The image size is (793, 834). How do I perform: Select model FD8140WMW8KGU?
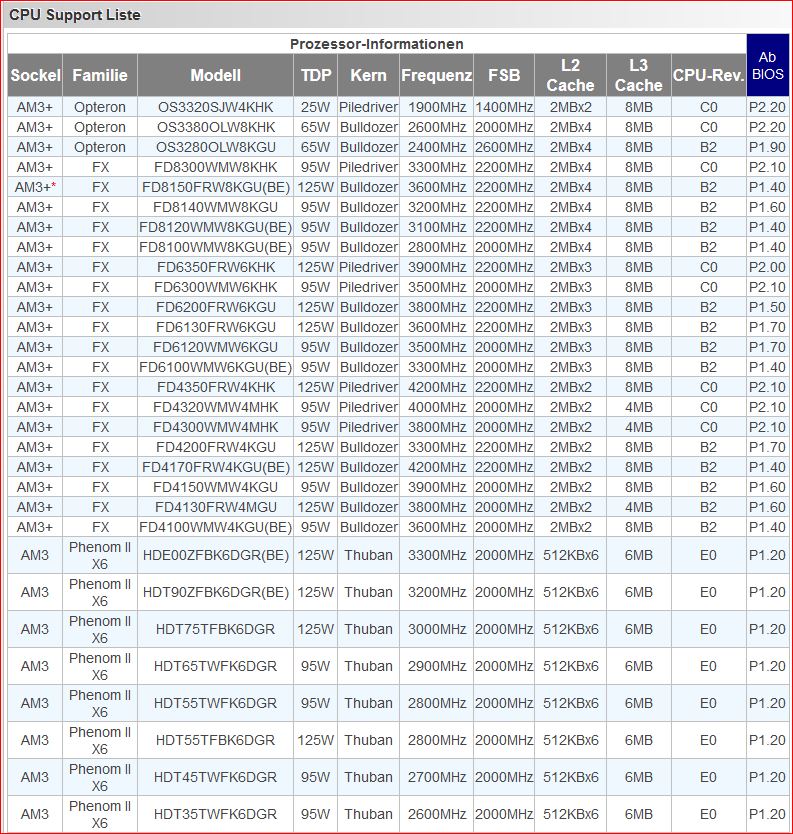point(215,207)
